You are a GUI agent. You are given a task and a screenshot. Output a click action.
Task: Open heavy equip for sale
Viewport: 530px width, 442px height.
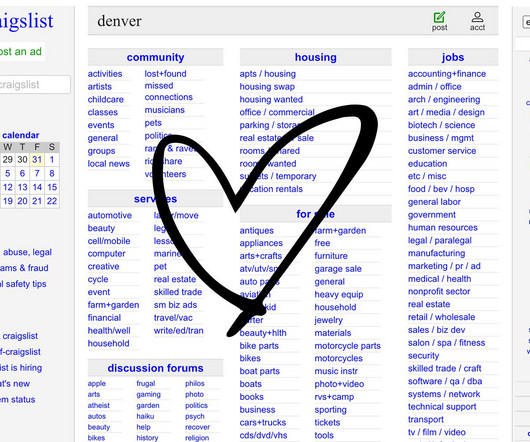339,294
